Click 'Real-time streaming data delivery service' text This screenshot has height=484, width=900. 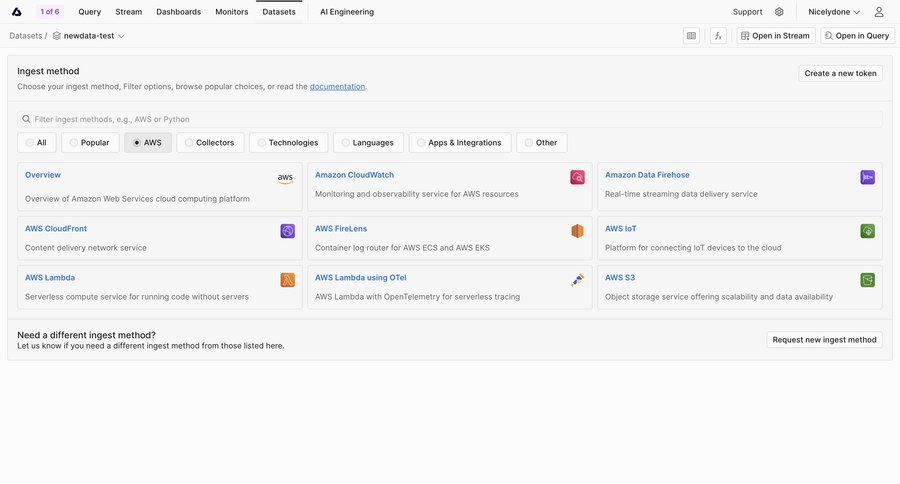pyautogui.click(x=681, y=194)
